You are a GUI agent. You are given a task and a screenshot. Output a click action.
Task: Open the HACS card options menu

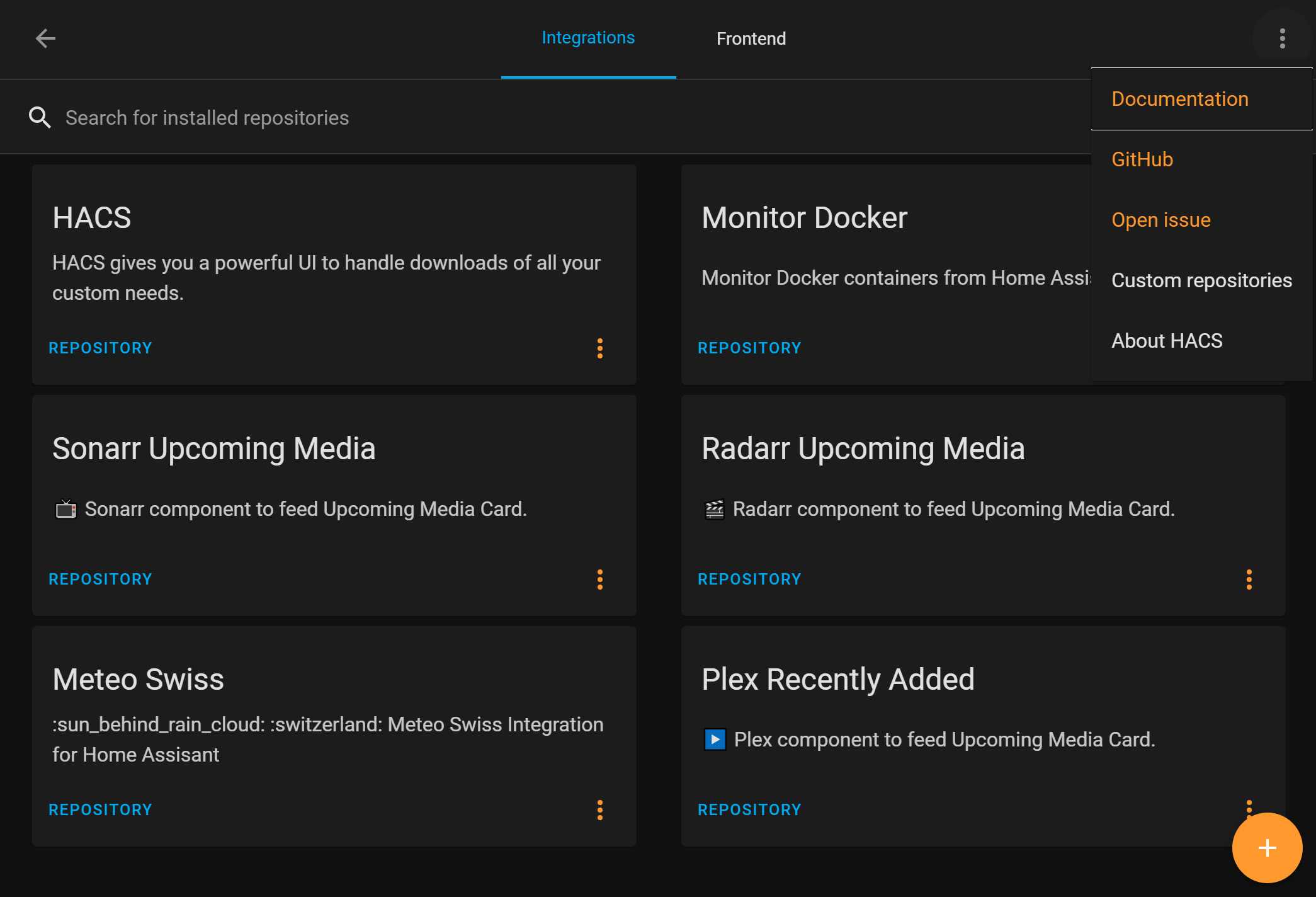(x=600, y=348)
